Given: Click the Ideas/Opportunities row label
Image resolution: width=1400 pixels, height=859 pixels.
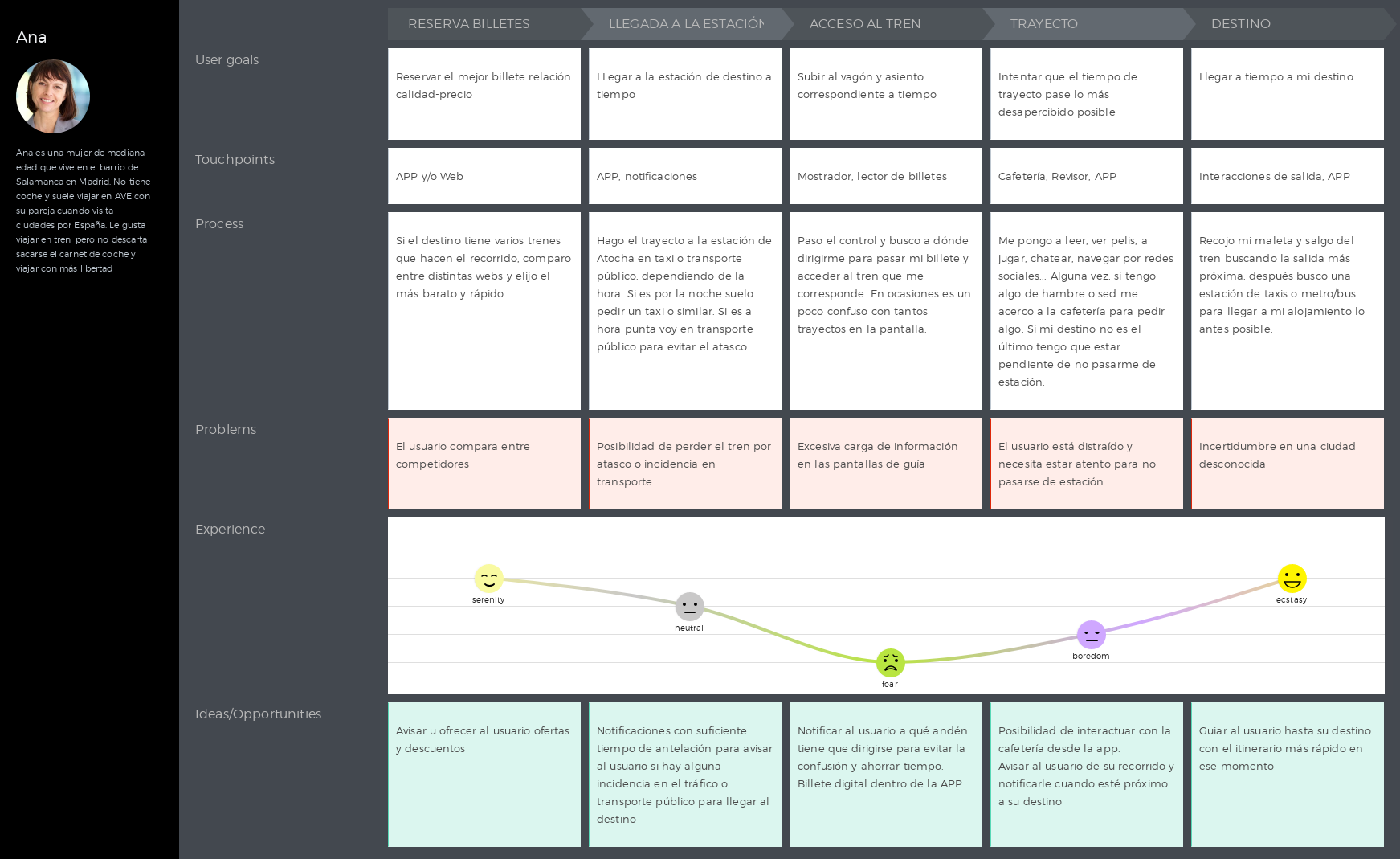Looking at the screenshot, I should pos(258,714).
